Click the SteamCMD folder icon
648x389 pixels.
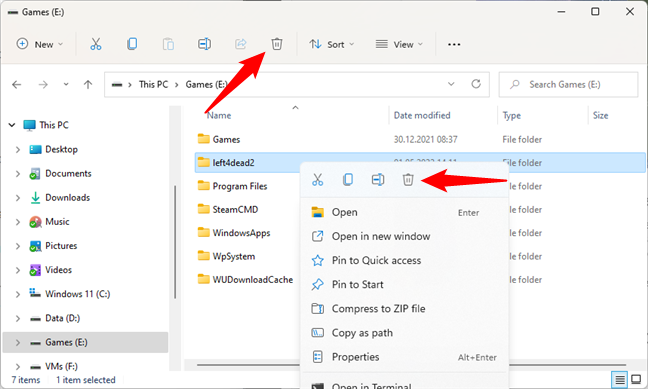[x=203, y=209]
